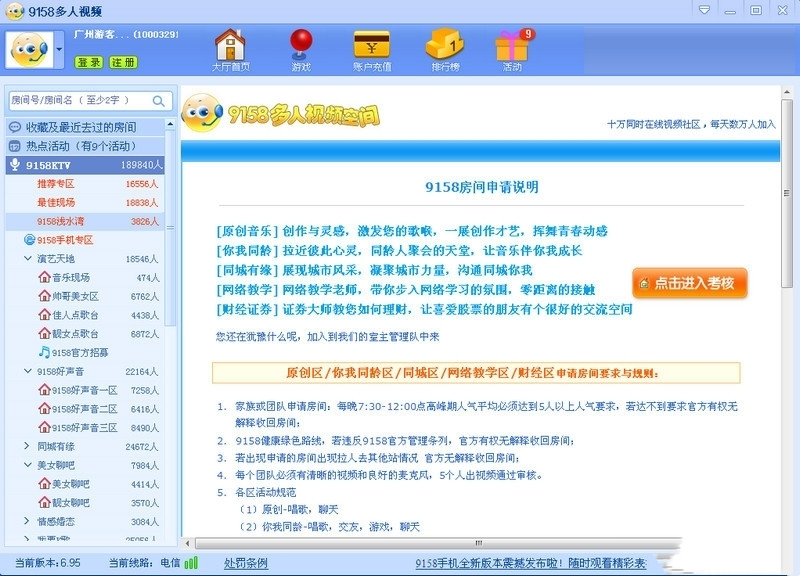Collapse the 9158好声音 category
This screenshot has width=800, height=576.
(x=28, y=371)
